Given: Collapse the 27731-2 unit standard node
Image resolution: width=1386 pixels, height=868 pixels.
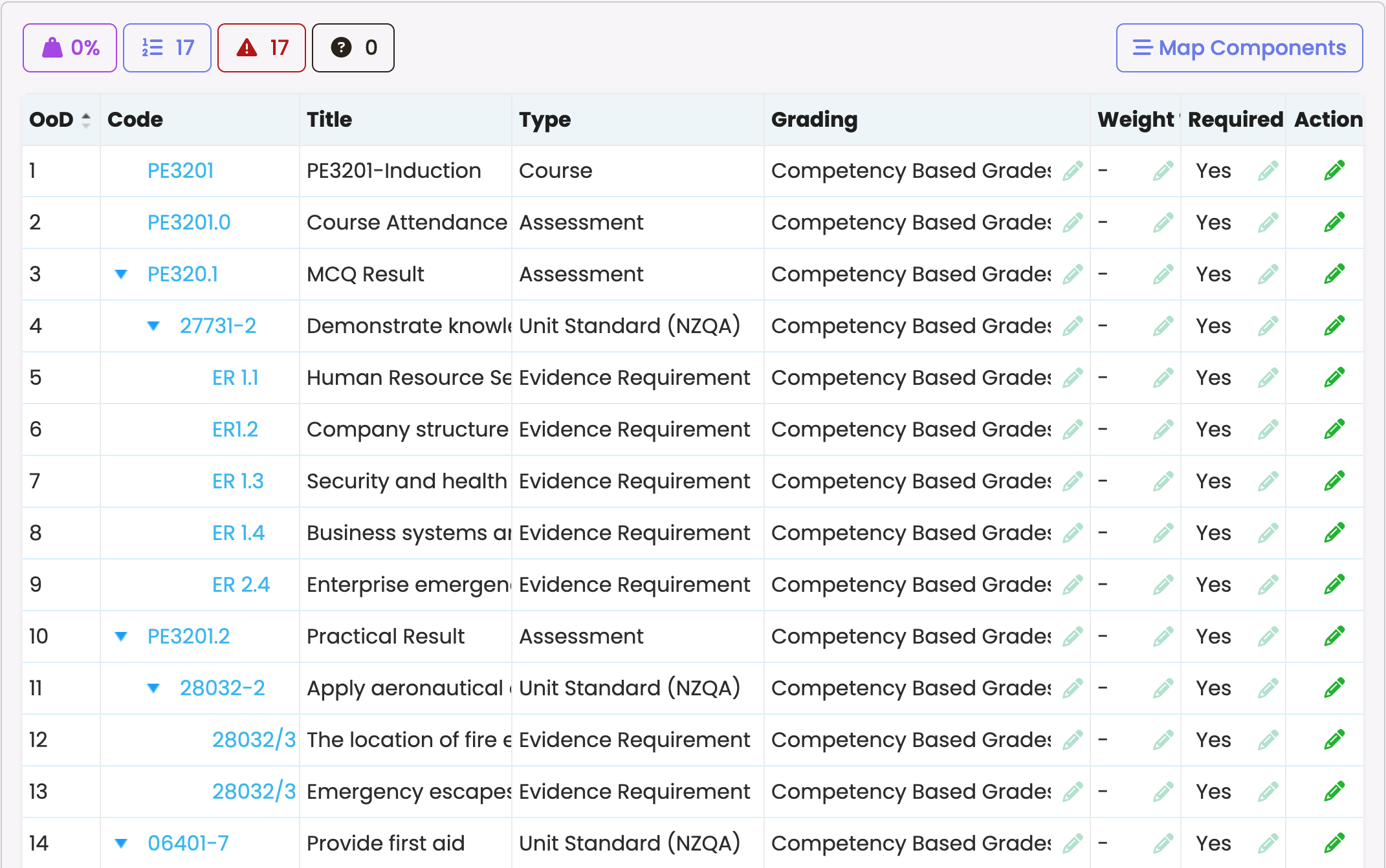Looking at the screenshot, I should 153,326.
